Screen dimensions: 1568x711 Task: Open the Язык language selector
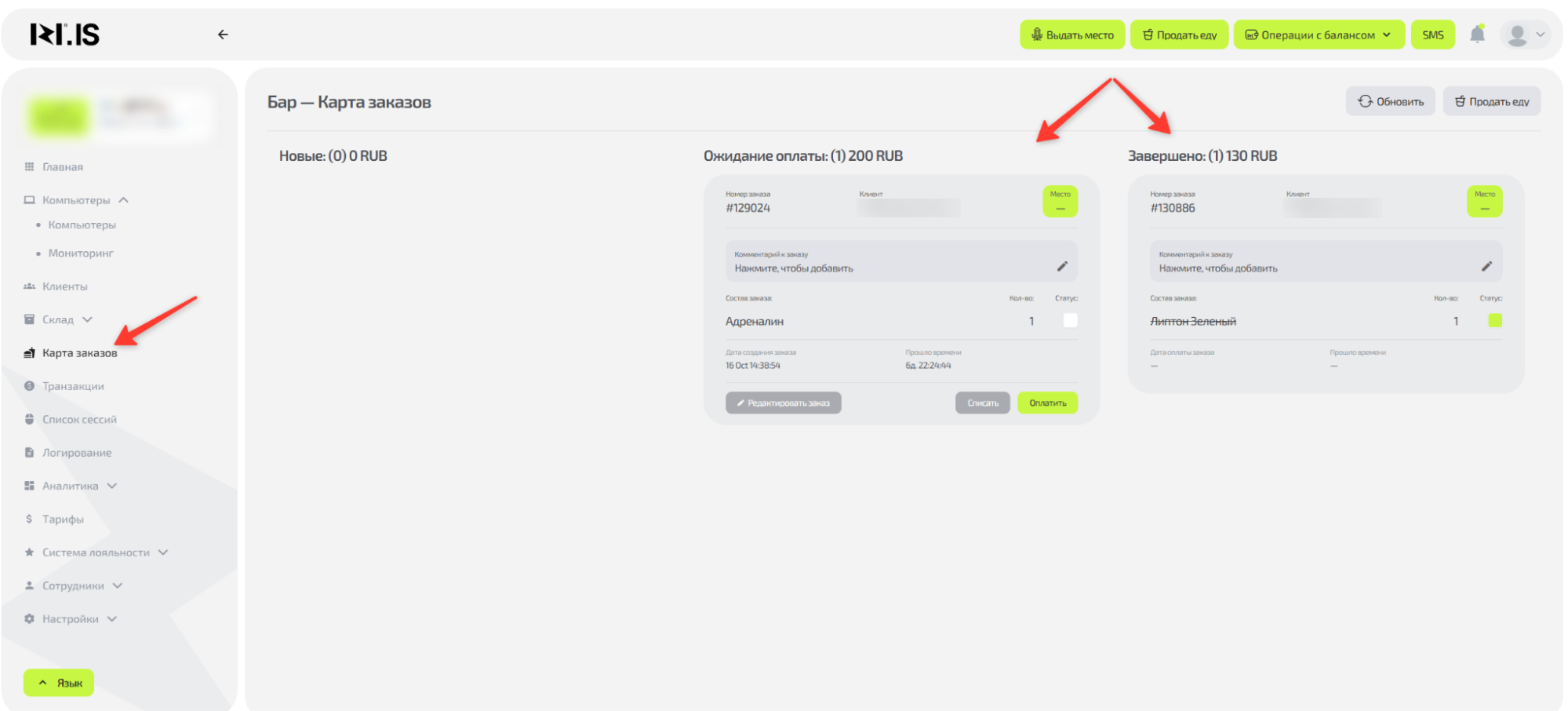59,683
